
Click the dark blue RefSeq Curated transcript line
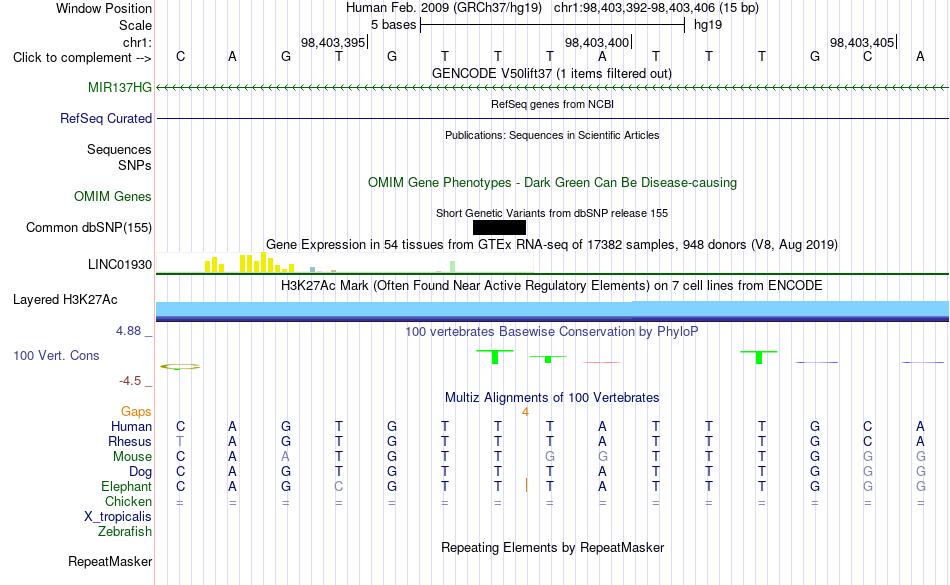(x=552, y=118)
